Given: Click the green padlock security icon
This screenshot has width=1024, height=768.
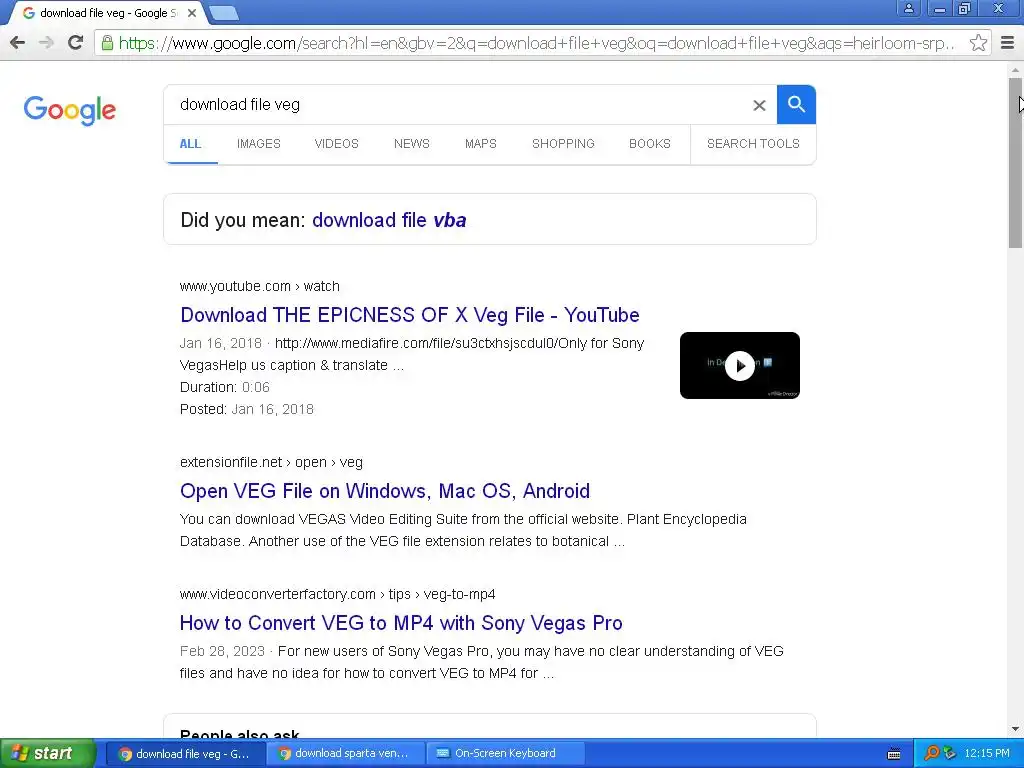Looking at the screenshot, I should [107, 43].
